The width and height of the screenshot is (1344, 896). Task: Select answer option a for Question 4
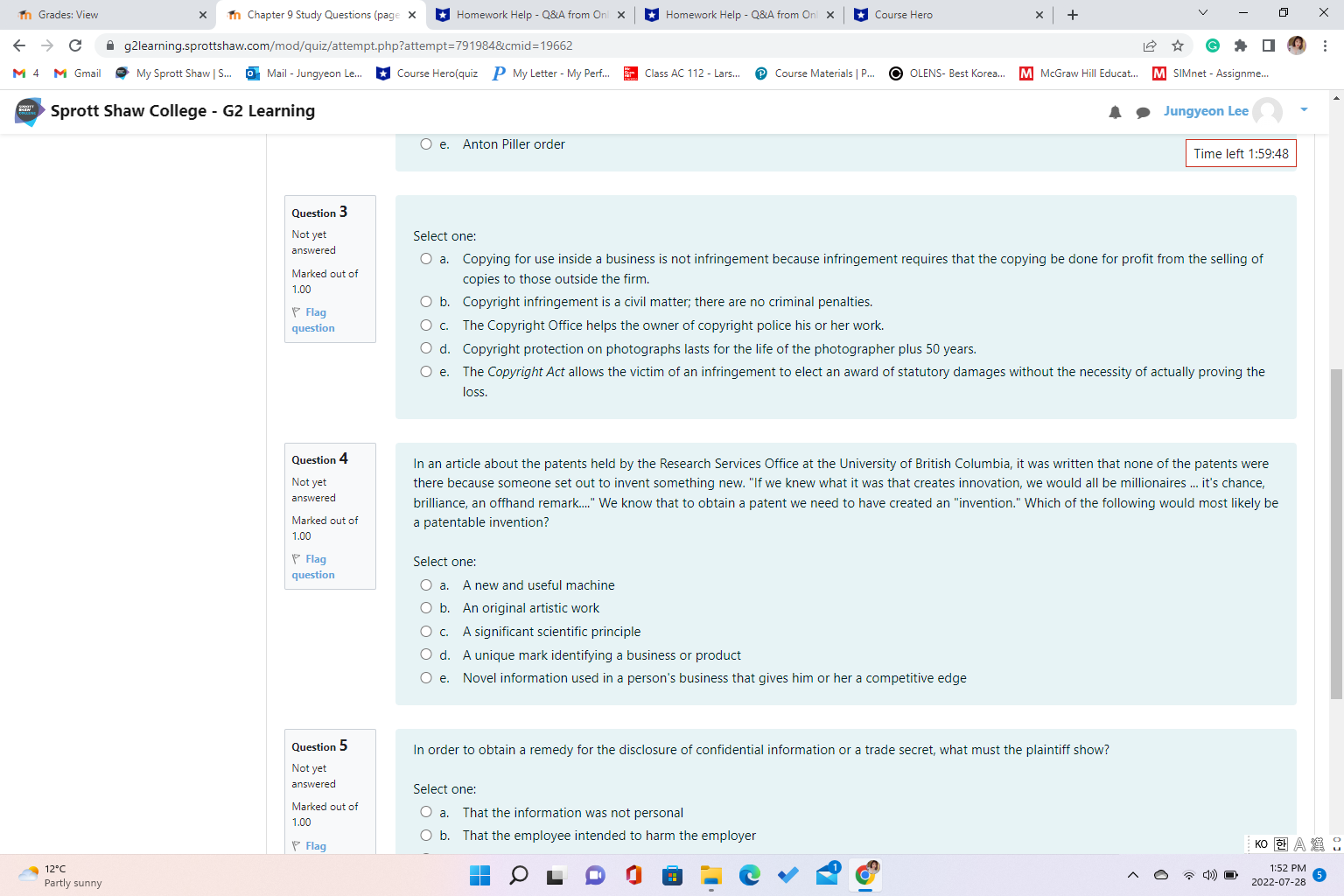[426, 584]
